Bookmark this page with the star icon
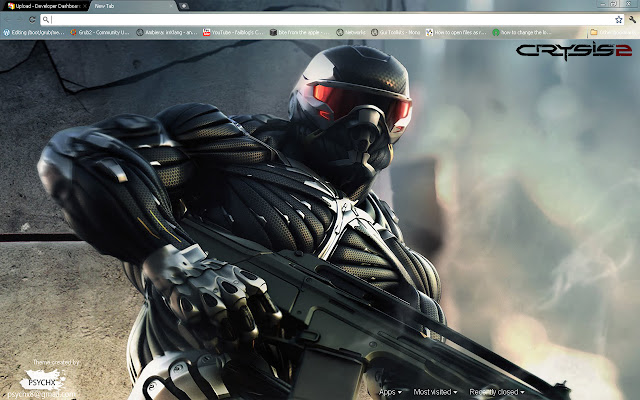The image size is (640, 400). 619,19
